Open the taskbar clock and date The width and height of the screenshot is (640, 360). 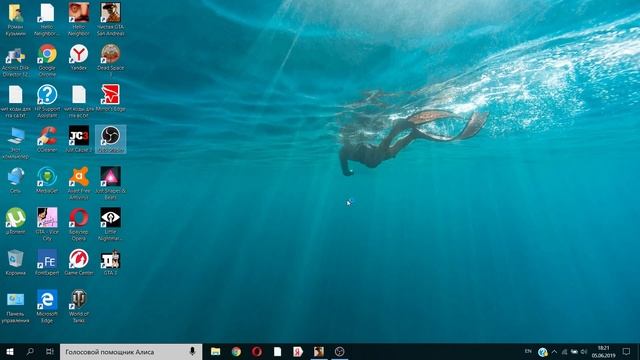603,351
